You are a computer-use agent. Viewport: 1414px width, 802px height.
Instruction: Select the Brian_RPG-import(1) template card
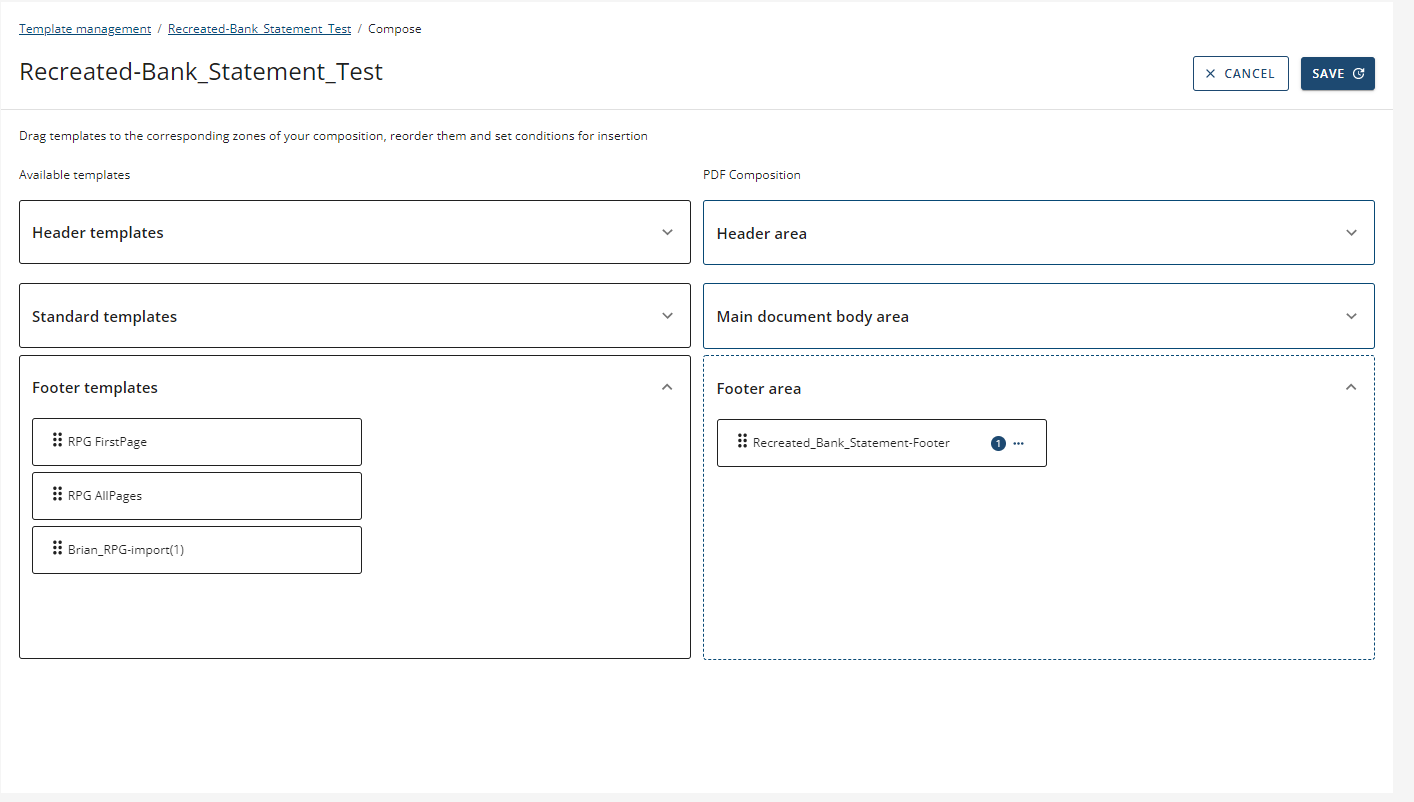197,550
